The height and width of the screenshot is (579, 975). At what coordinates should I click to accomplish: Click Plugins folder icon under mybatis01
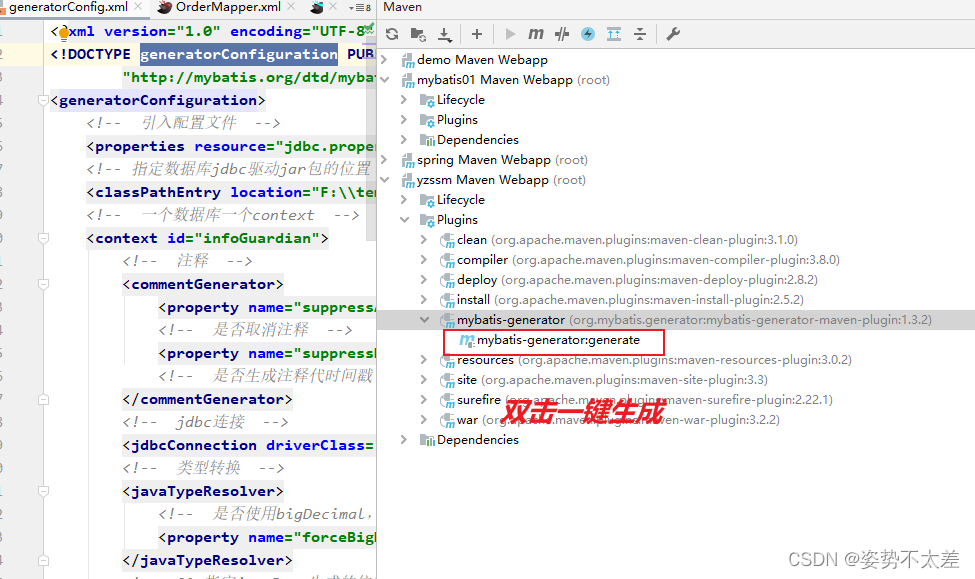click(x=427, y=120)
